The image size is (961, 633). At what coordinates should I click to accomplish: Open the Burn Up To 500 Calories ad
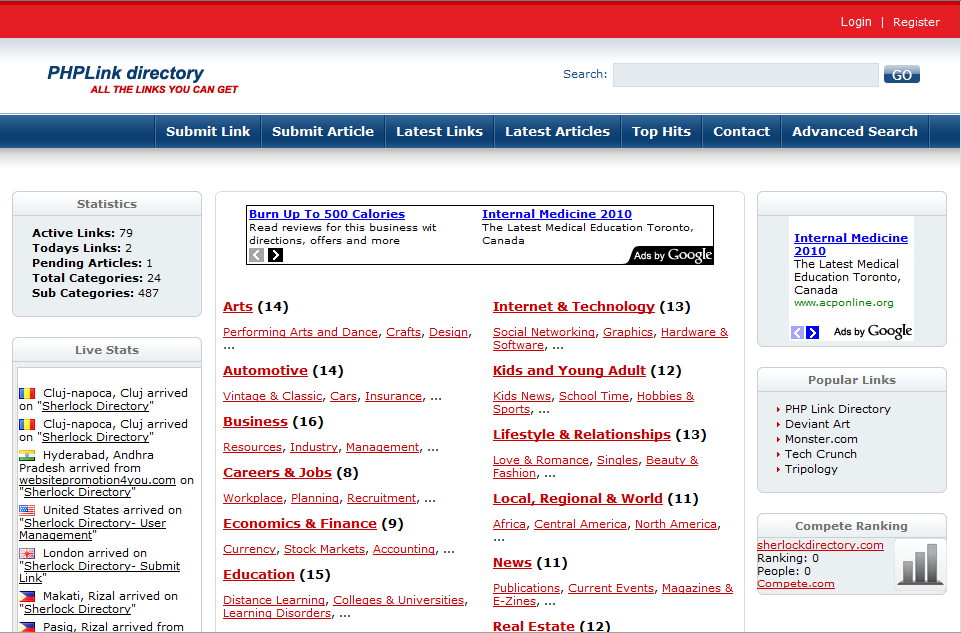pyautogui.click(x=327, y=214)
